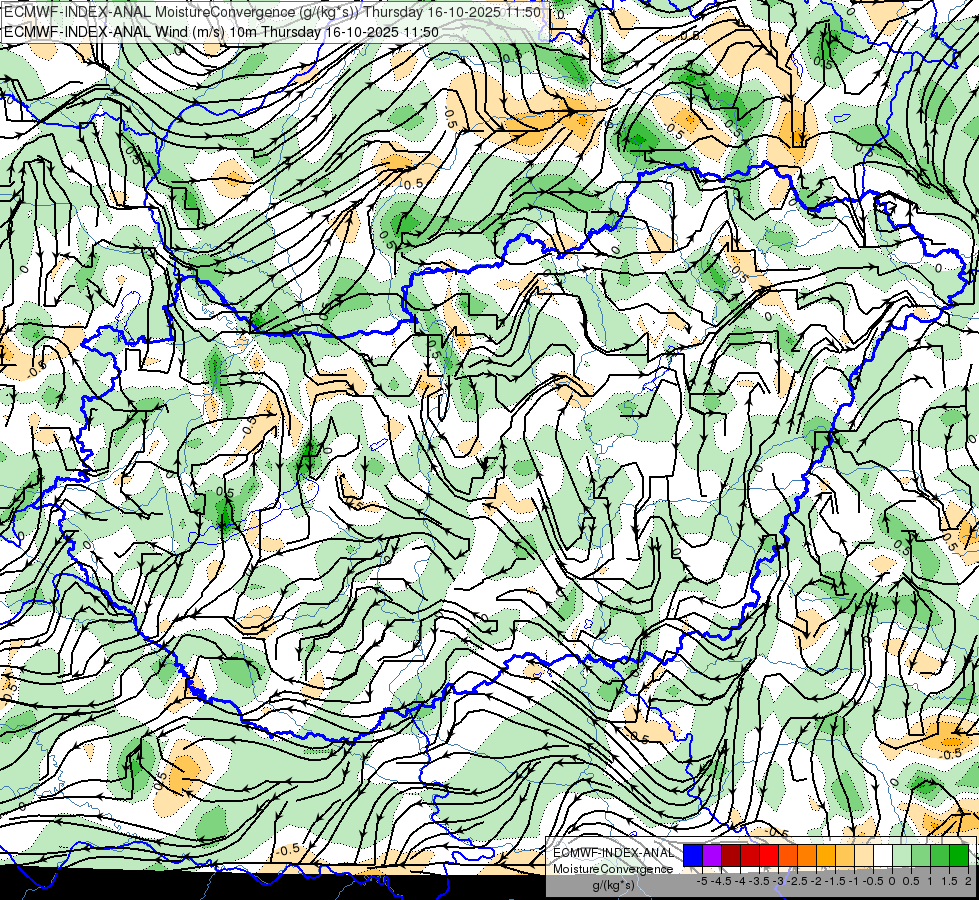Image resolution: width=979 pixels, height=900 pixels.
Task: Click the legend's MoistureConvergence label
Action: 613,869
